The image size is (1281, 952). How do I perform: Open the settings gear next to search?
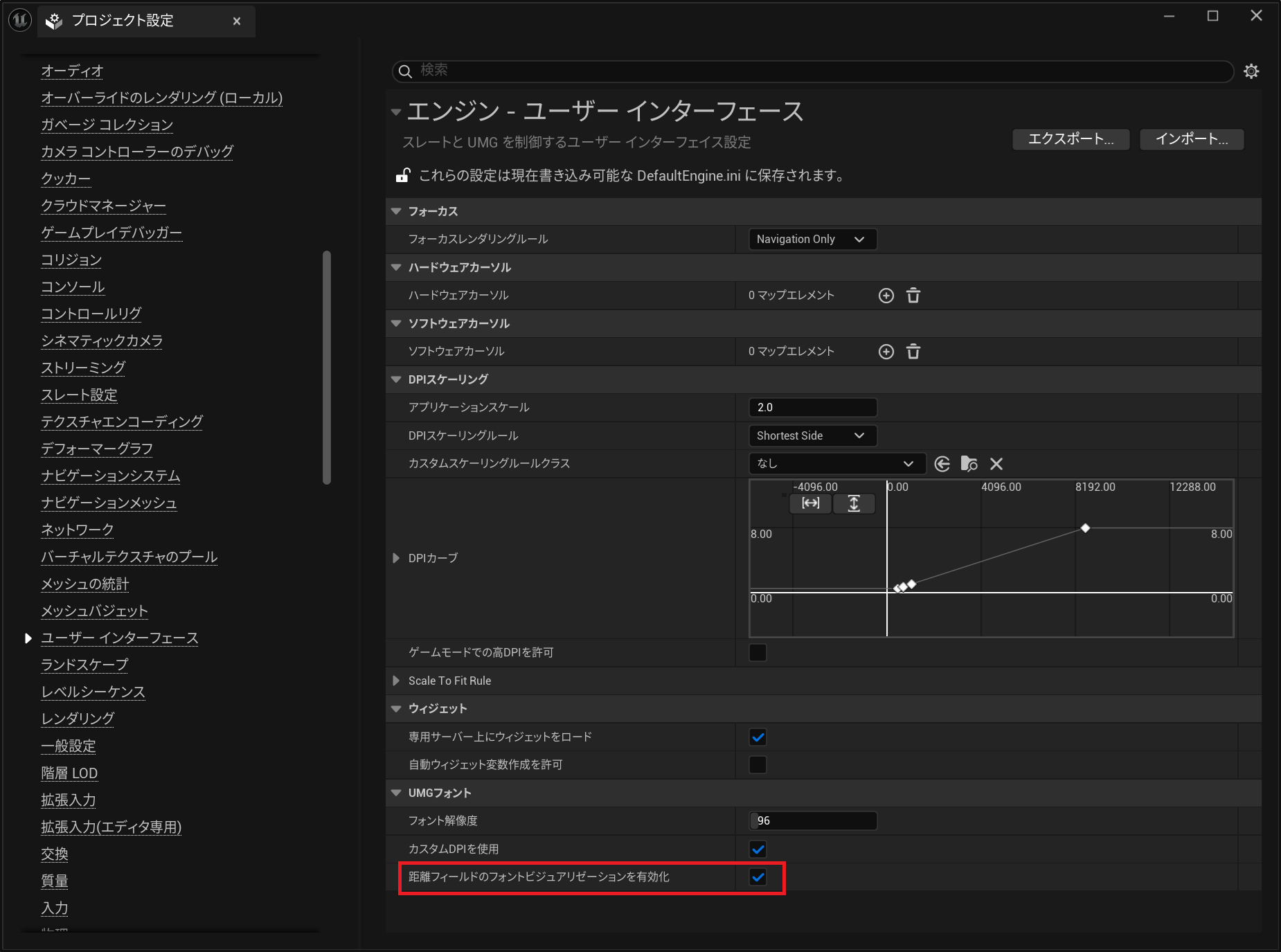(x=1251, y=71)
